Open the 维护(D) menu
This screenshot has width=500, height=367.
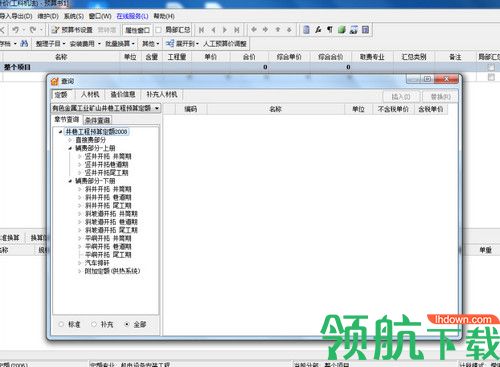[x=48, y=16]
